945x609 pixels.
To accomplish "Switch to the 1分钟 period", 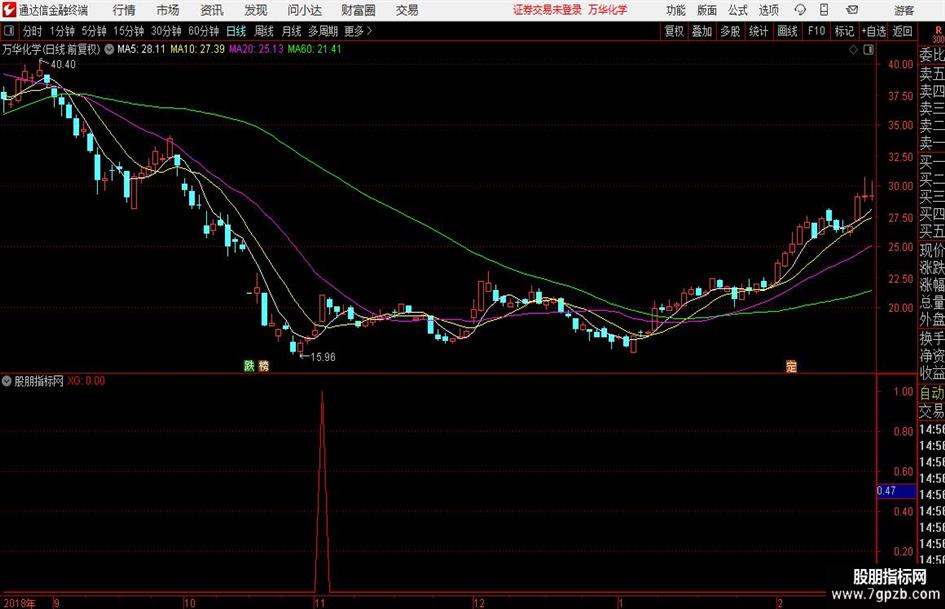I will 62,31.
